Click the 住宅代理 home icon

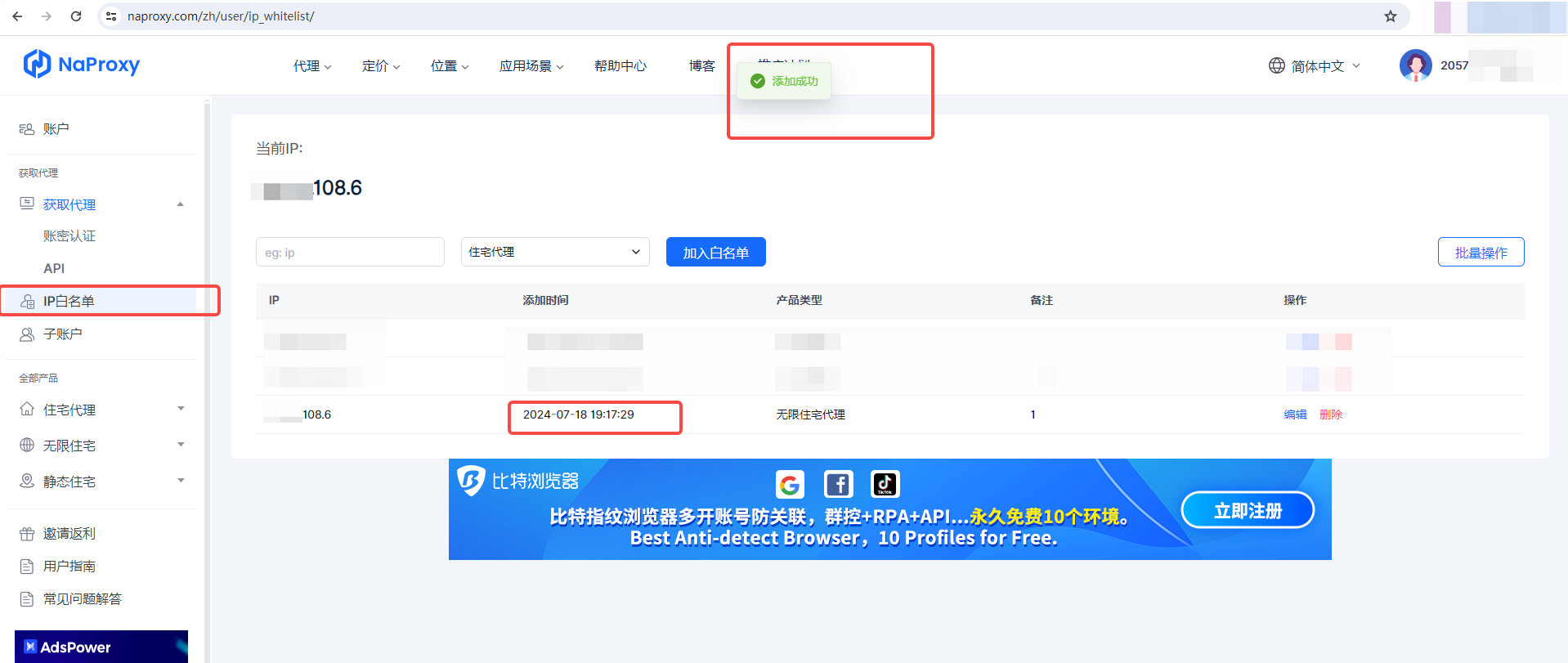[27, 410]
